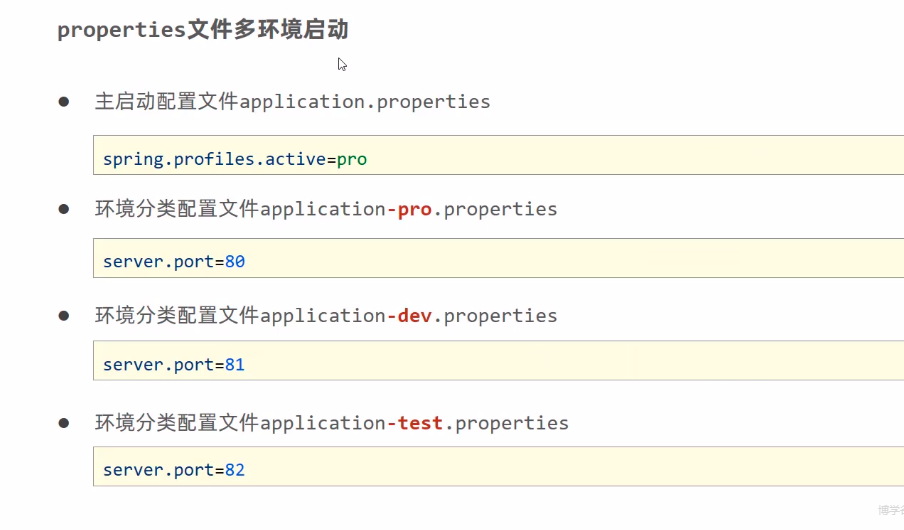
Task: Click the "server.port" key in the =82 code box
Action: pos(158,470)
